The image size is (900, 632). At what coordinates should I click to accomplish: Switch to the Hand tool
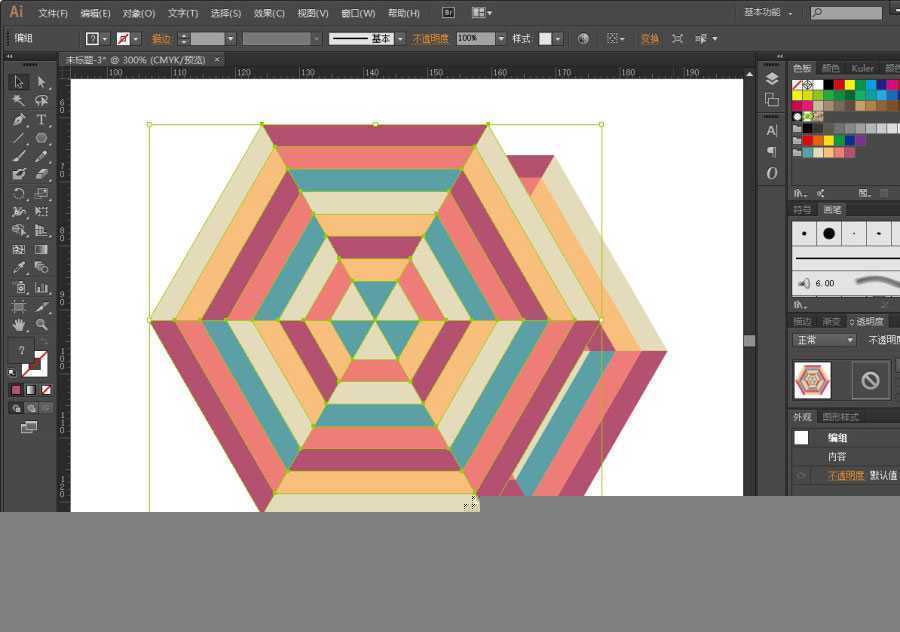coord(18,325)
